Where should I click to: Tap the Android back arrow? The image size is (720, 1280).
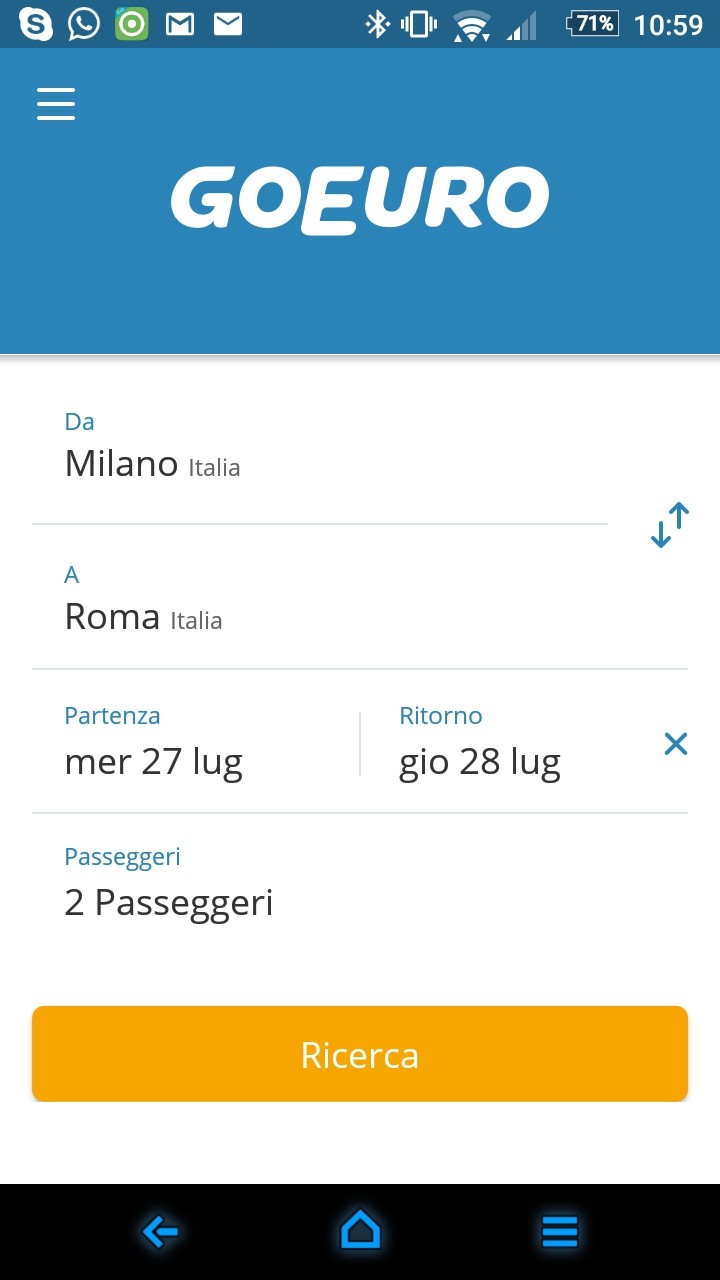(160, 1232)
